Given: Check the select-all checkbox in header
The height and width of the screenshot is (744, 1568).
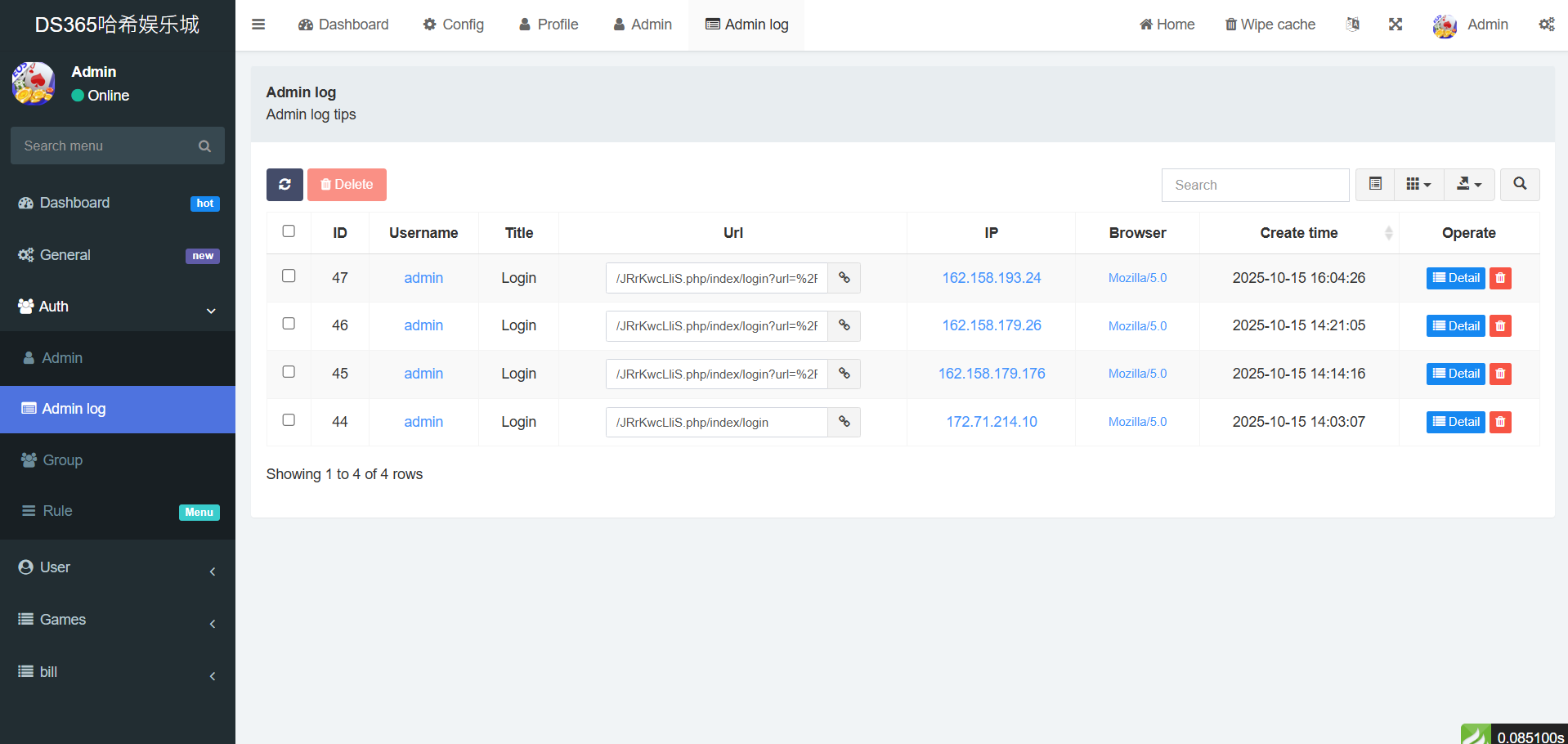Looking at the screenshot, I should (289, 231).
